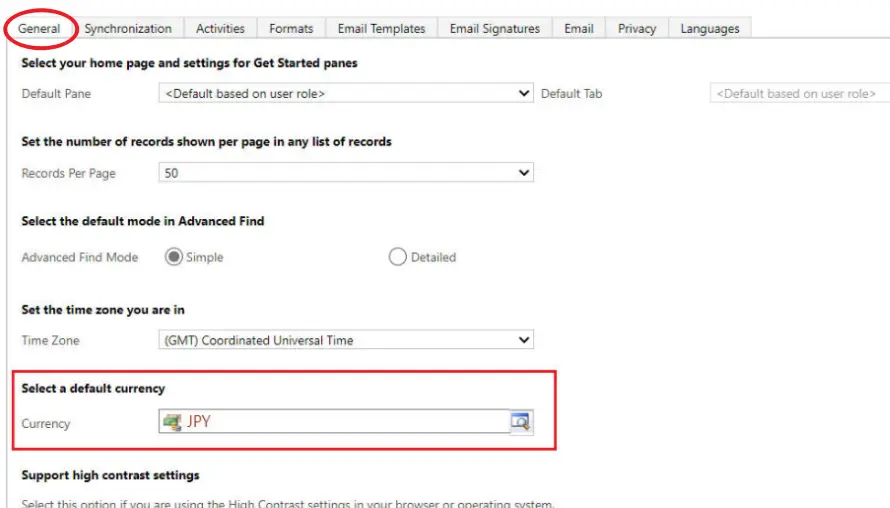
Task: Open the Synchronization tab
Action: tap(128, 28)
